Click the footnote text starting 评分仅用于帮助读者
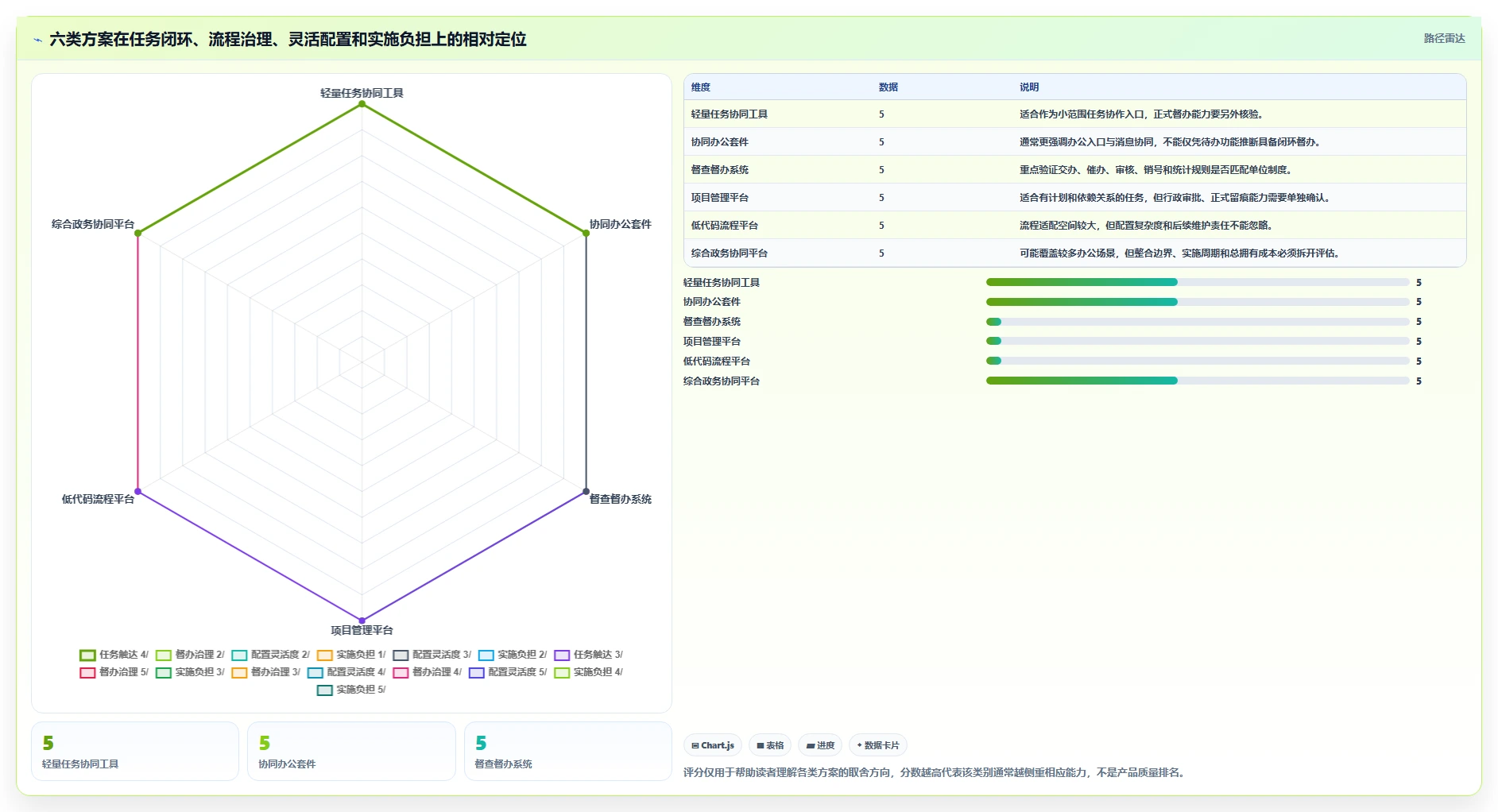This screenshot has width=1498, height=812. pyautogui.click(x=936, y=772)
